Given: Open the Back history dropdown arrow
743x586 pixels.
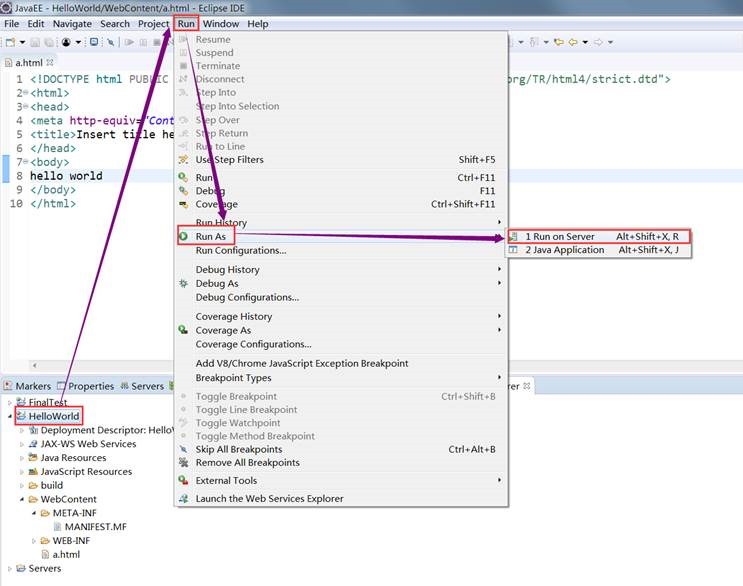Looking at the screenshot, I should tap(585, 42).
